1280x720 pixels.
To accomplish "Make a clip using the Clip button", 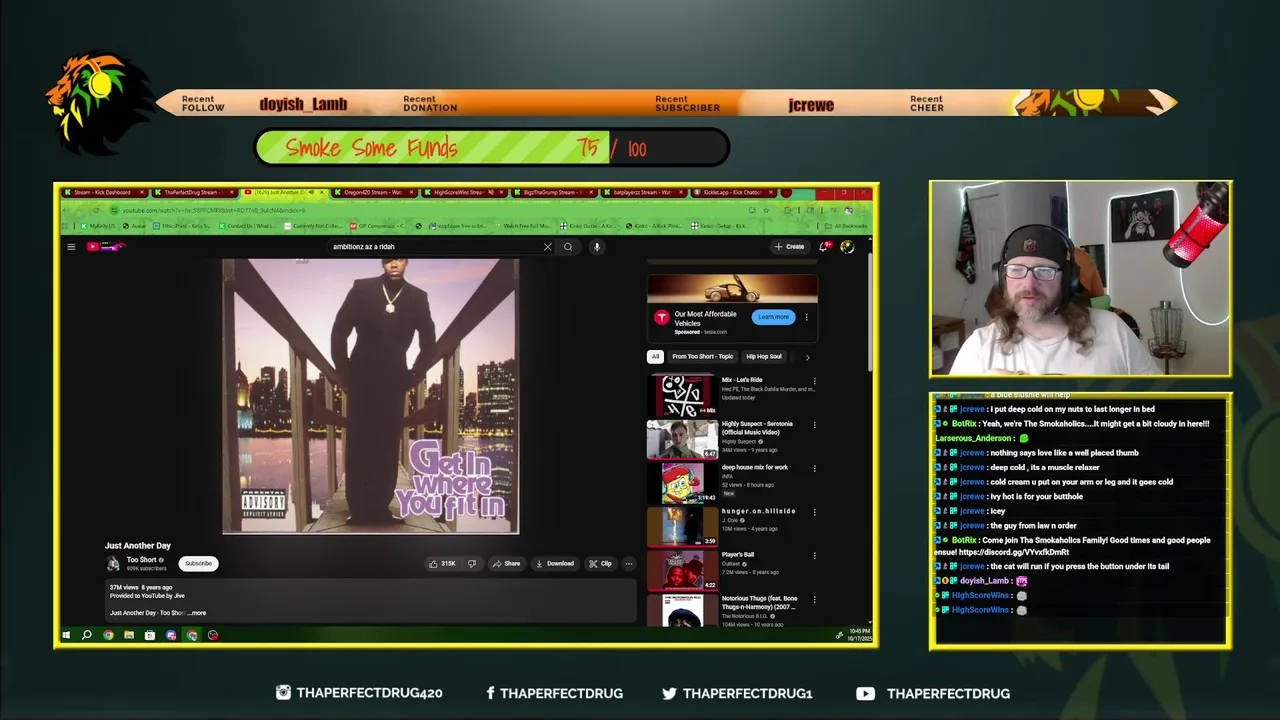I will click(600, 563).
